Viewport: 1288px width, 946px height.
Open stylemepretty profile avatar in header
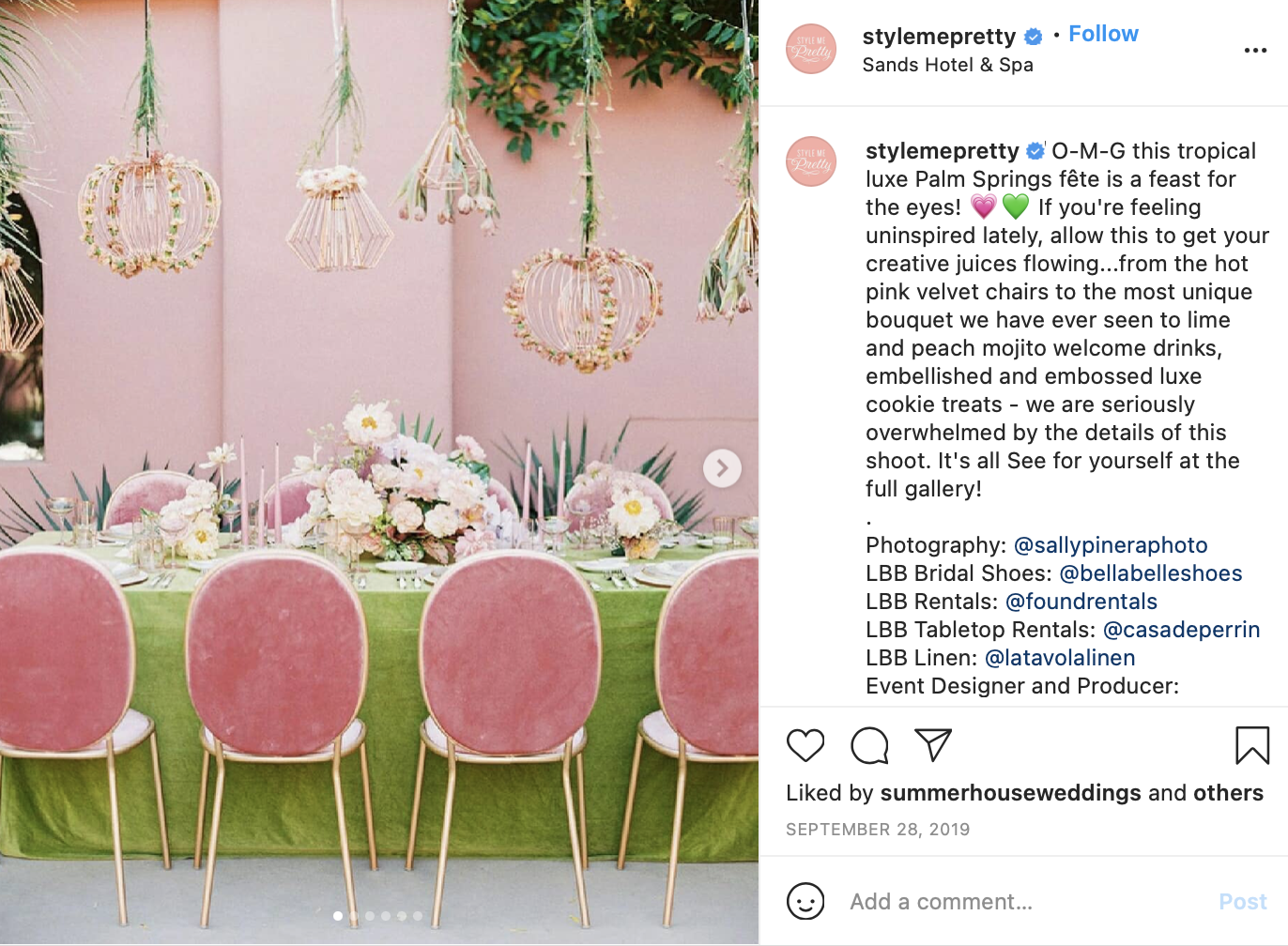(x=811, y=49)
